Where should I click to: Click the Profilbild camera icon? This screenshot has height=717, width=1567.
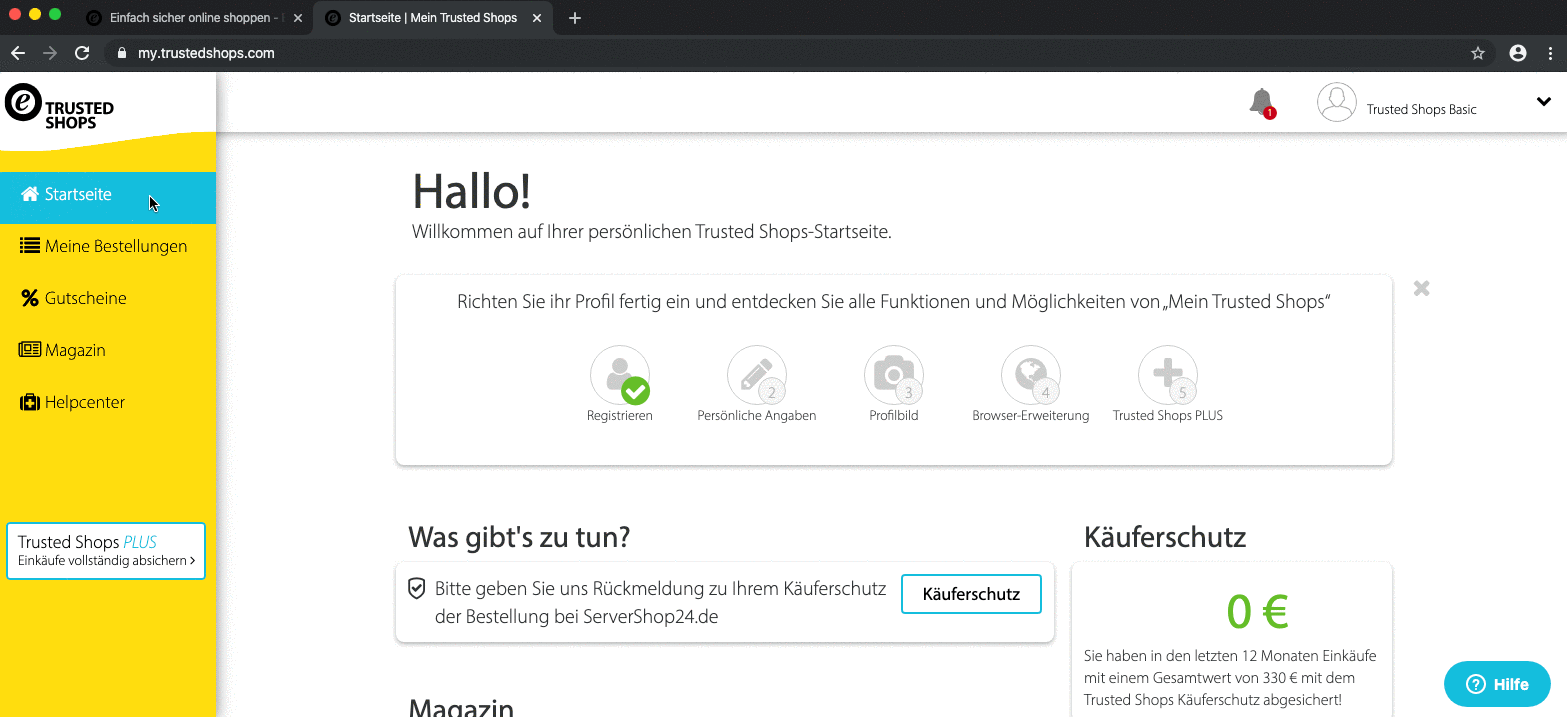(893, 376)
